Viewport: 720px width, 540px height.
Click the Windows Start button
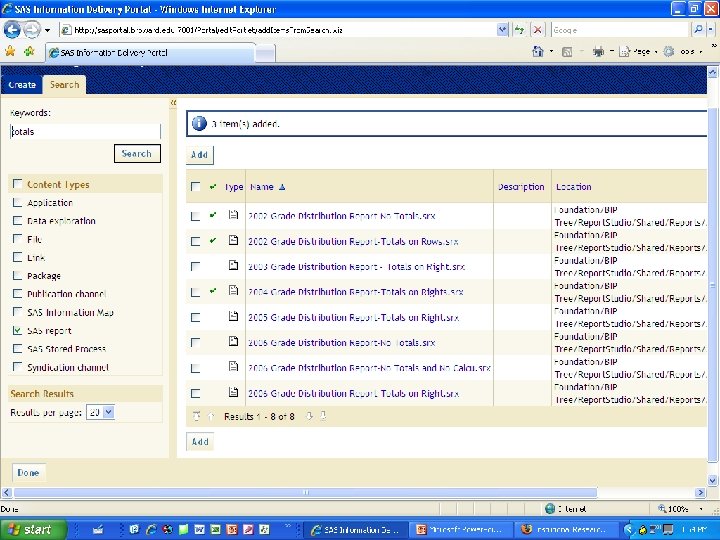(33, 529)
